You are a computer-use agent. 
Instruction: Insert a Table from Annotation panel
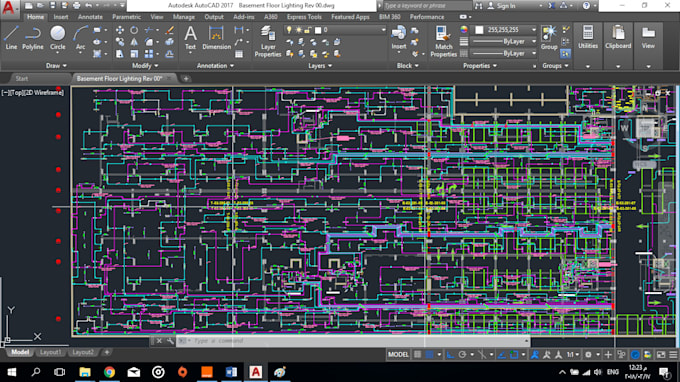coord(239,54)
